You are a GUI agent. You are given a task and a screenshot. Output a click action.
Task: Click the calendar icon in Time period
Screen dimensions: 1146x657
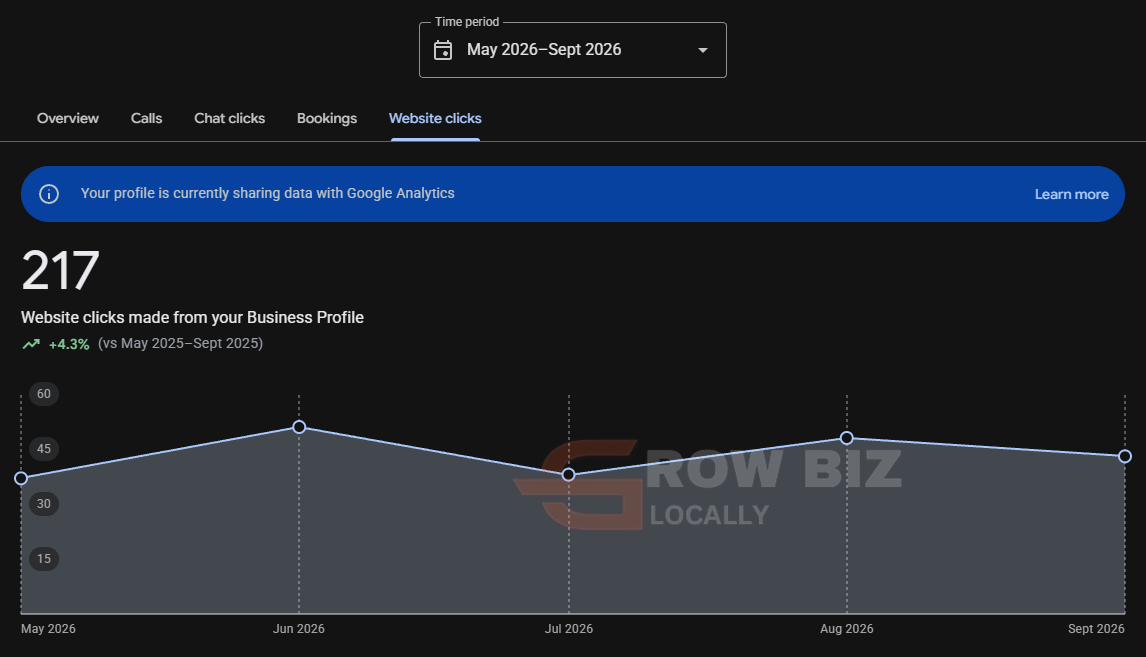tap(443, 50)
